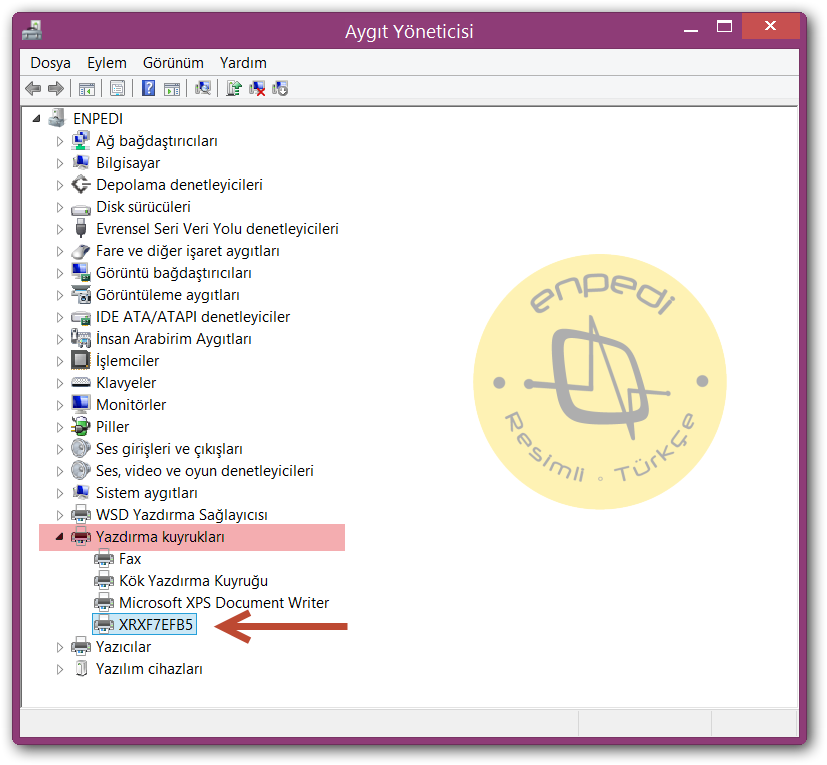
Task: Select the Yazıcılar label
Action: click(123, 647)
